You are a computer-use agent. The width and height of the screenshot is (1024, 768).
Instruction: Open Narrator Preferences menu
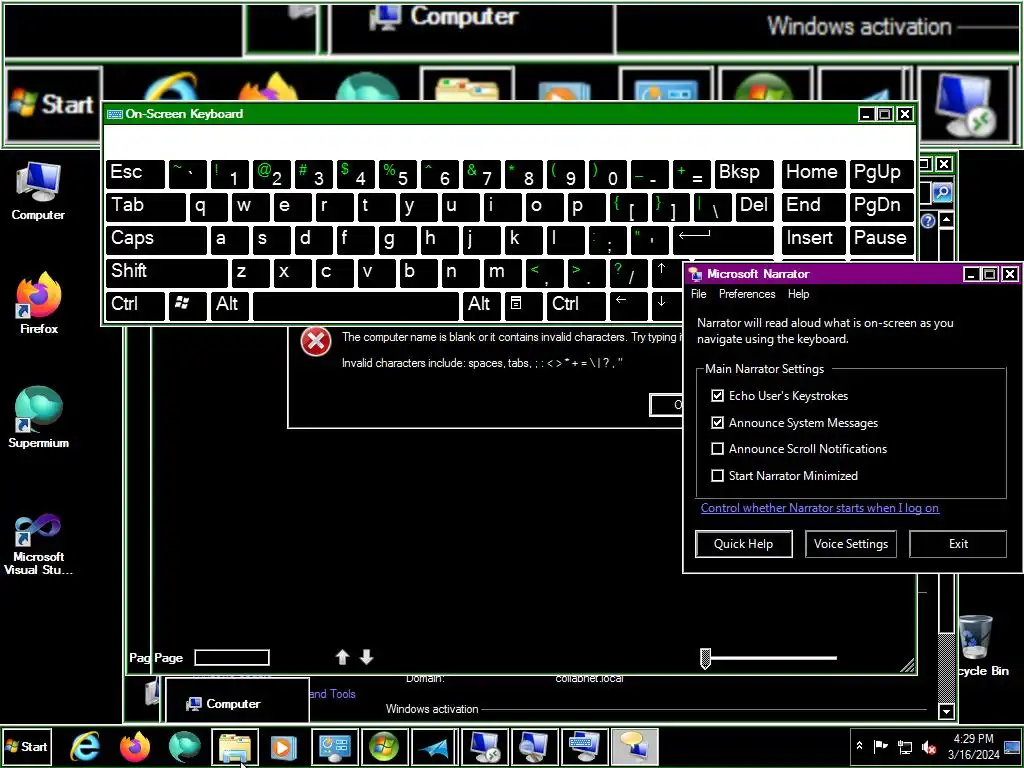pyautogui.click(x=747, y=294)
